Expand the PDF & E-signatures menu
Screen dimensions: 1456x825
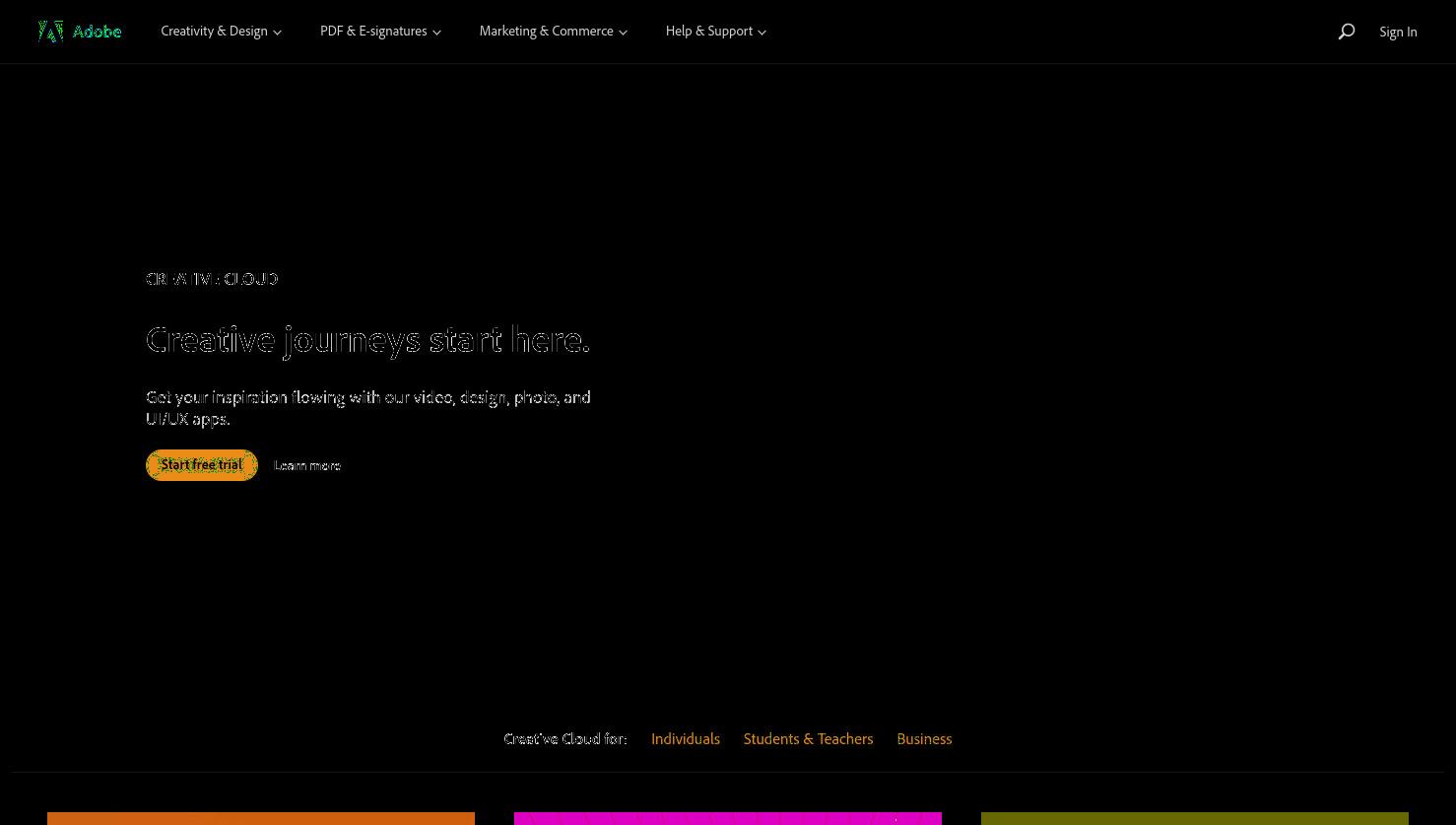[380, 32]
